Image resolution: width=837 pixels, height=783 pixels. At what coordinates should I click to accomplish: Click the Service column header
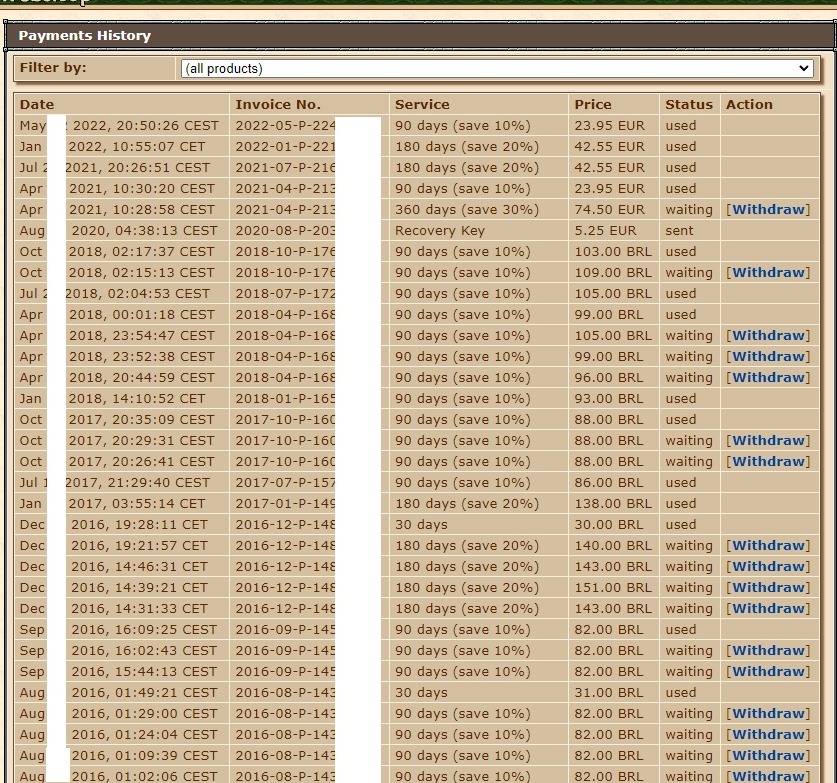[x=423, y=104]
